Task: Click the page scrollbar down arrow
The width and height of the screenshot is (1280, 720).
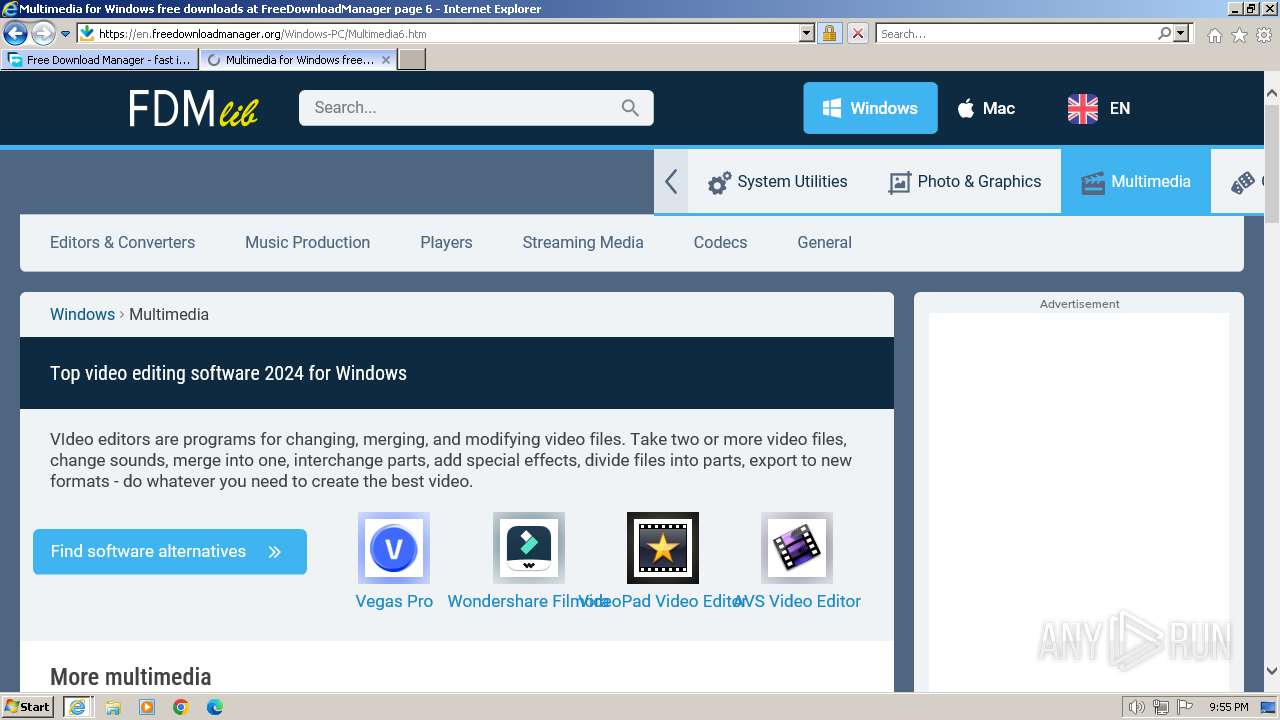Action: click(1272, 672)
